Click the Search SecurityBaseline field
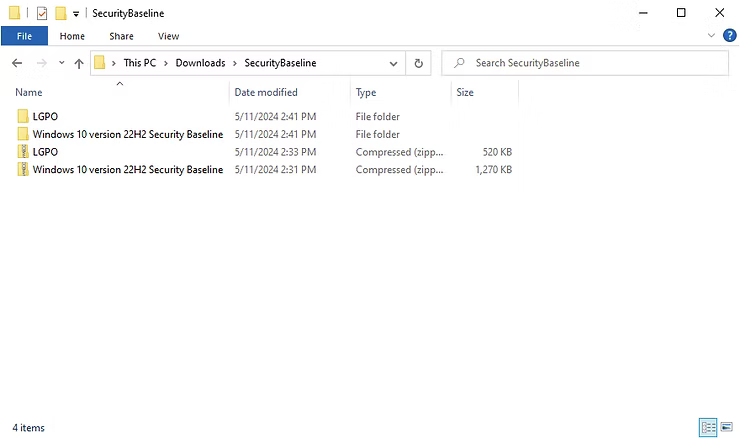 tap(585, 63)
